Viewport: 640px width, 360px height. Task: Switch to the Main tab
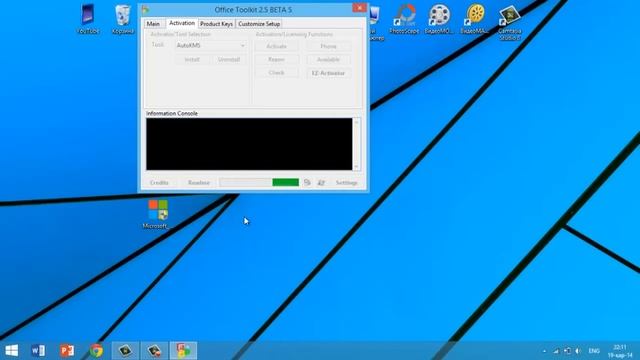pos(153,24)
